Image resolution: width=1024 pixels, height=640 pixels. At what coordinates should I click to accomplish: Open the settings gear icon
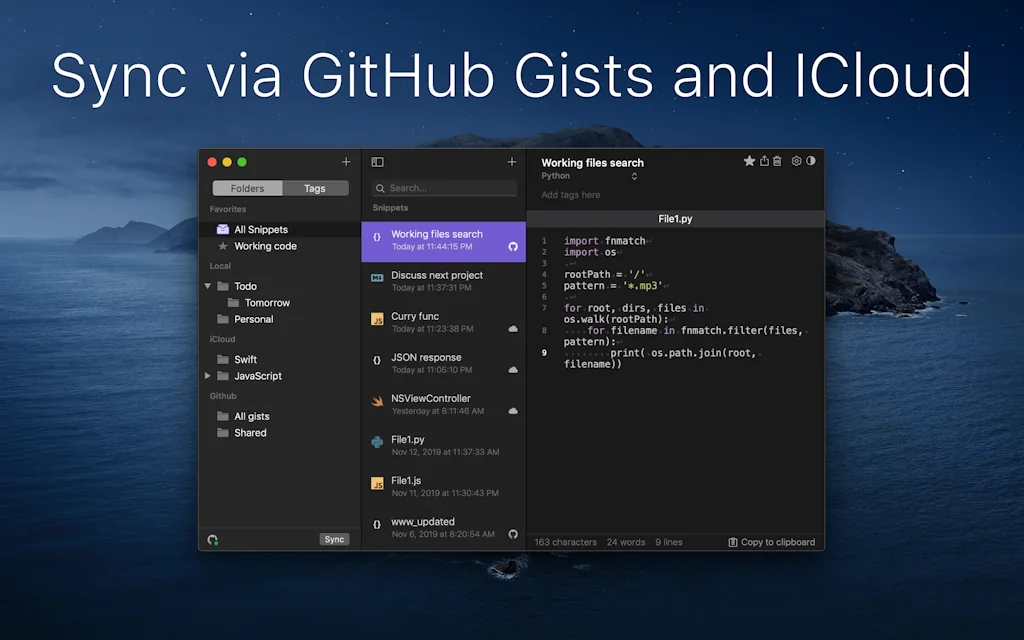coord(796,161)
